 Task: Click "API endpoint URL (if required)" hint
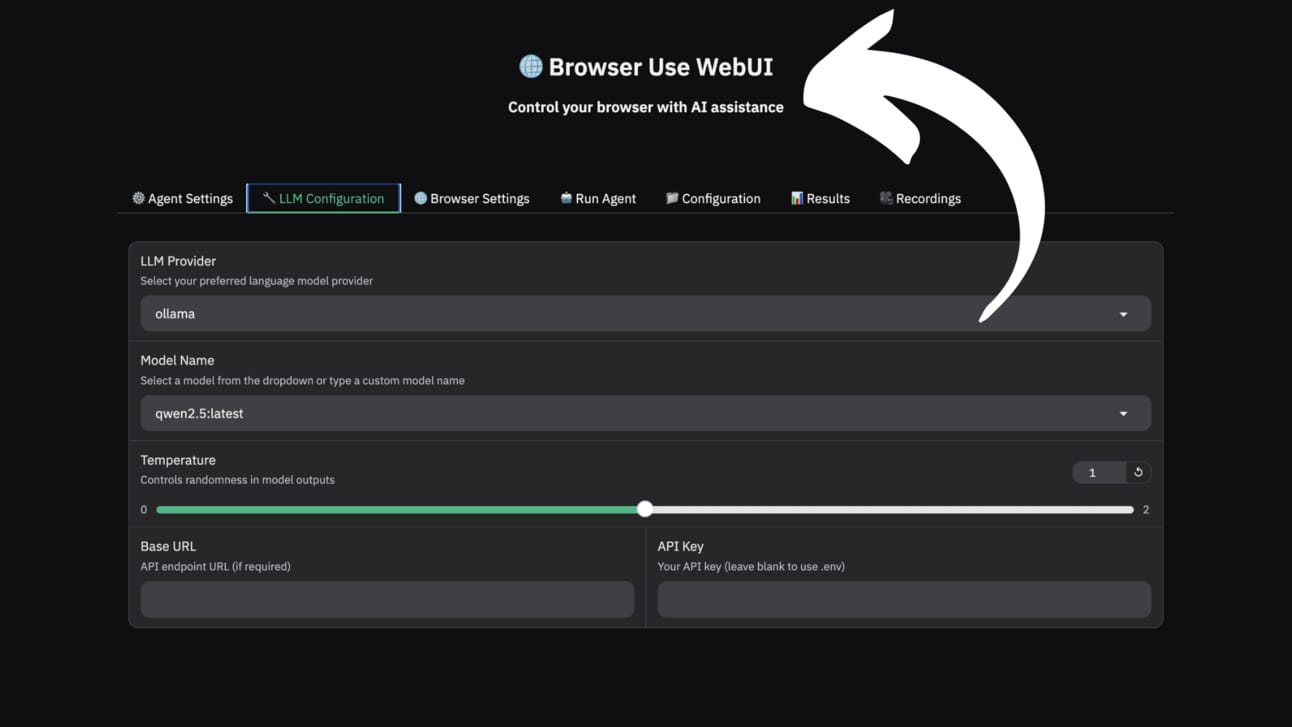216,566
